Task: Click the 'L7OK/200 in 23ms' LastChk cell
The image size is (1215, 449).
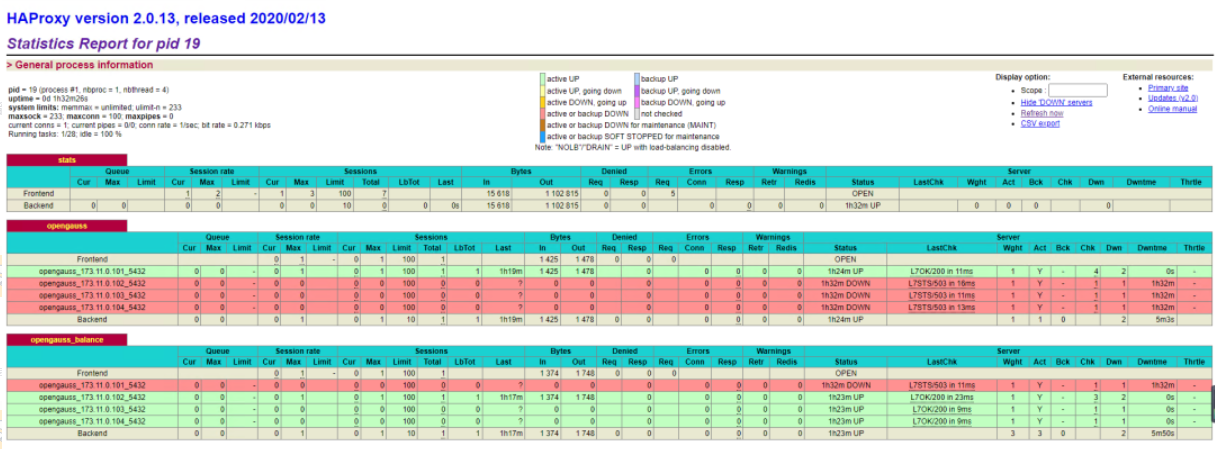Action: [x=942, y=397]
